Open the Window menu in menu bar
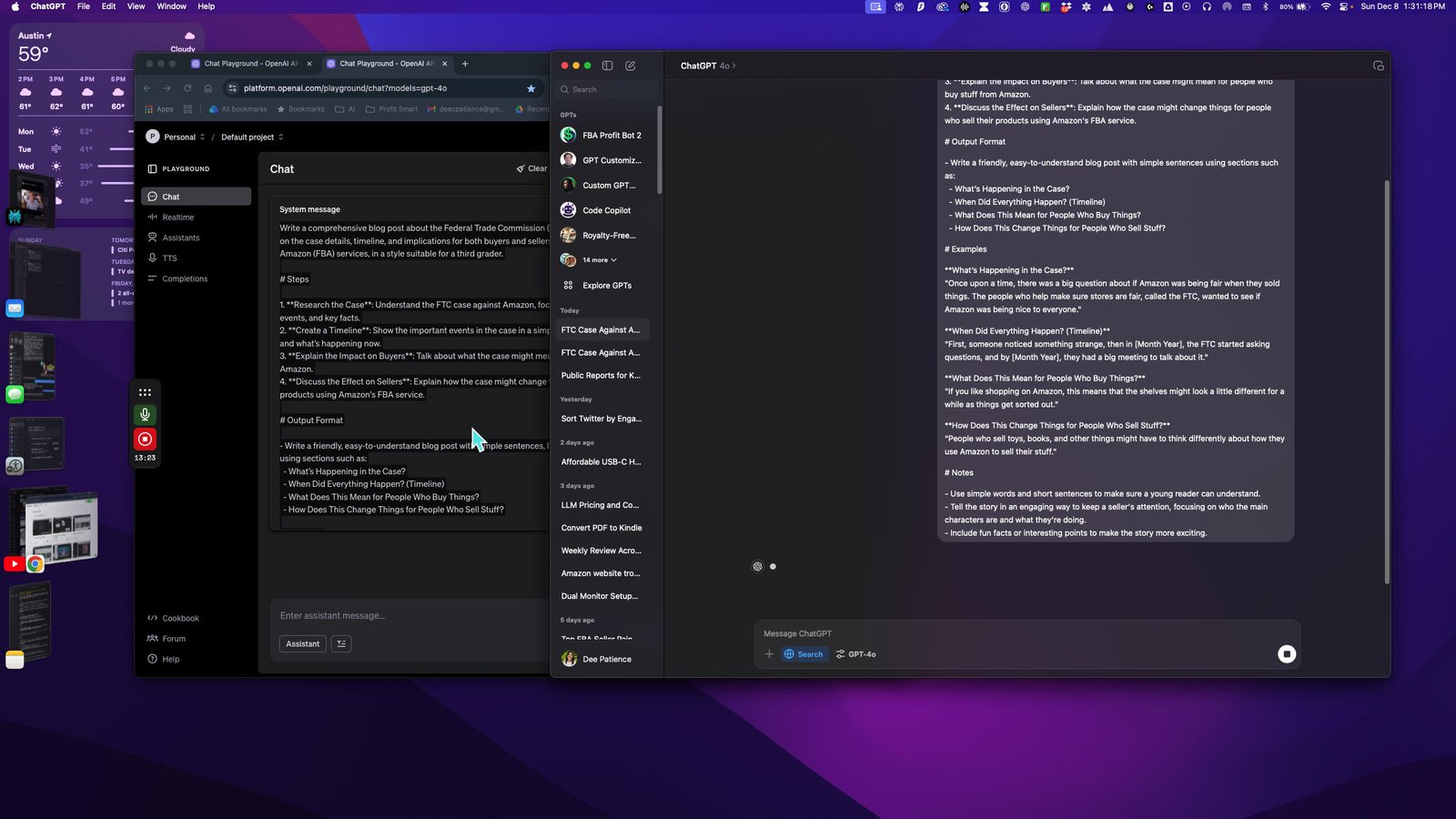This screenshot has height=819, width=1456. [171, 6]
